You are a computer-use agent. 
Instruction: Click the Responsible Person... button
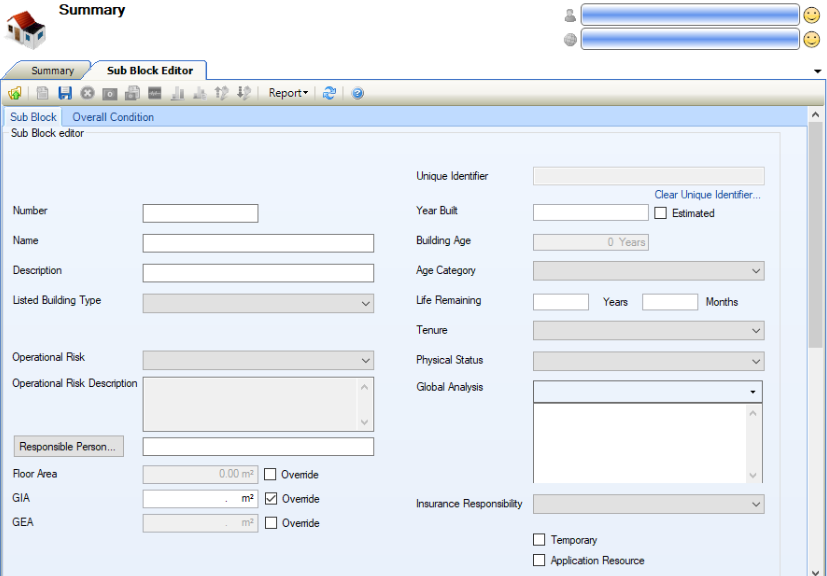[68, 447]
